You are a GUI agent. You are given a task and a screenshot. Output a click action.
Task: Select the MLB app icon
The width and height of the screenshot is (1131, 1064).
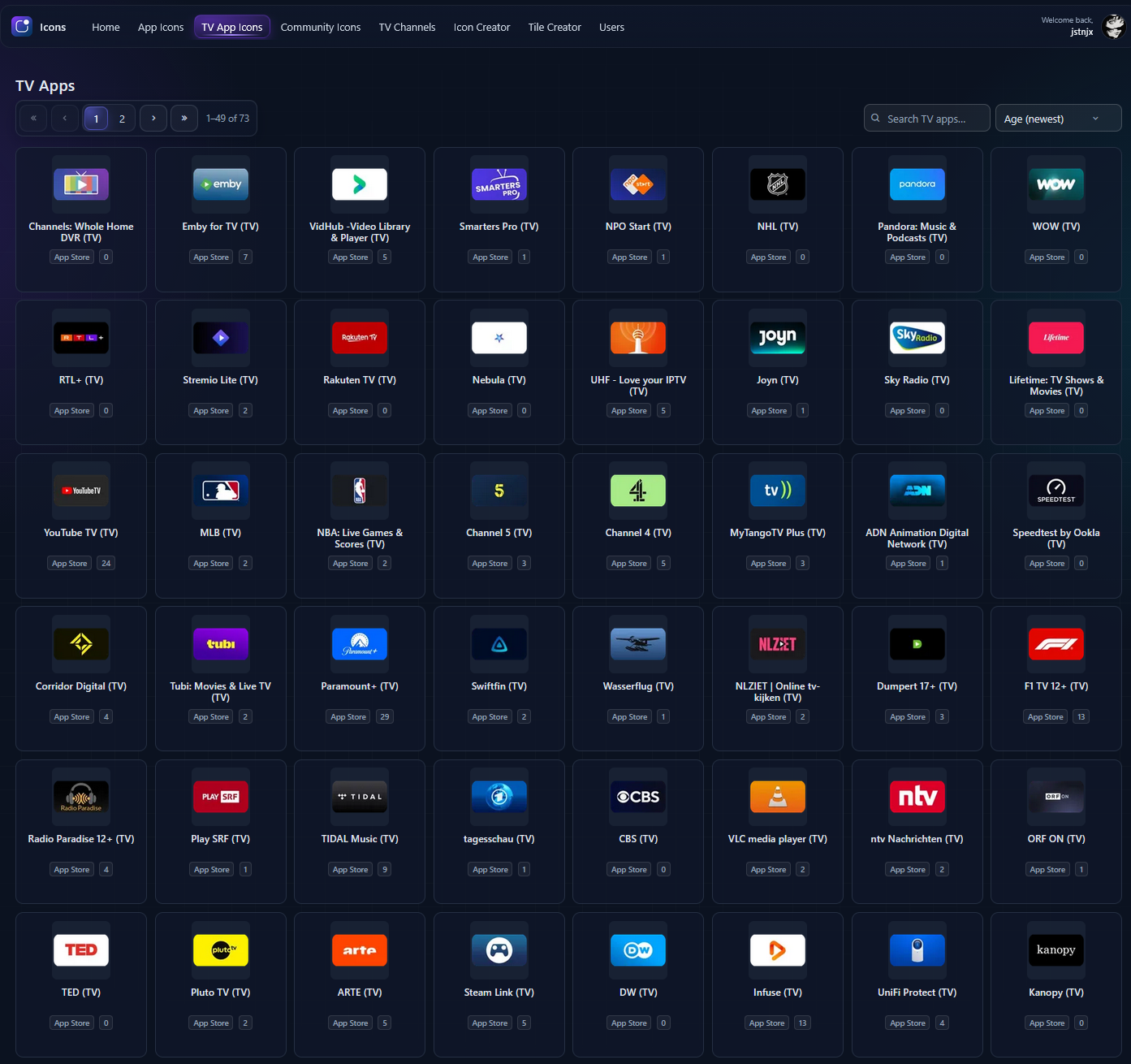[x=221, y=491]
